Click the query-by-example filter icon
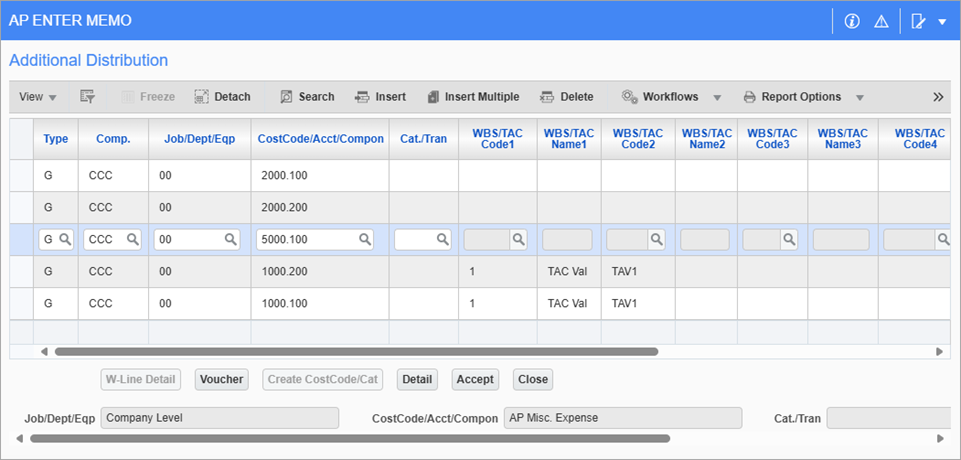Image resolution: width=961 pixels, height=460 pixels. coord(87,97)
